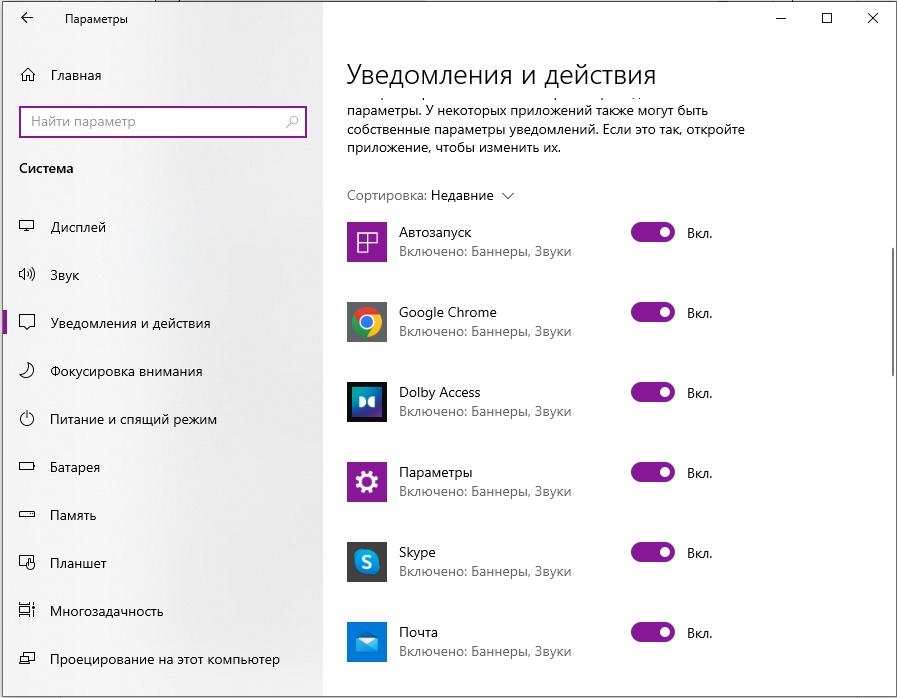897x698 pixels.
Task: Open Многозадачность settings
Action: (162, 611)
